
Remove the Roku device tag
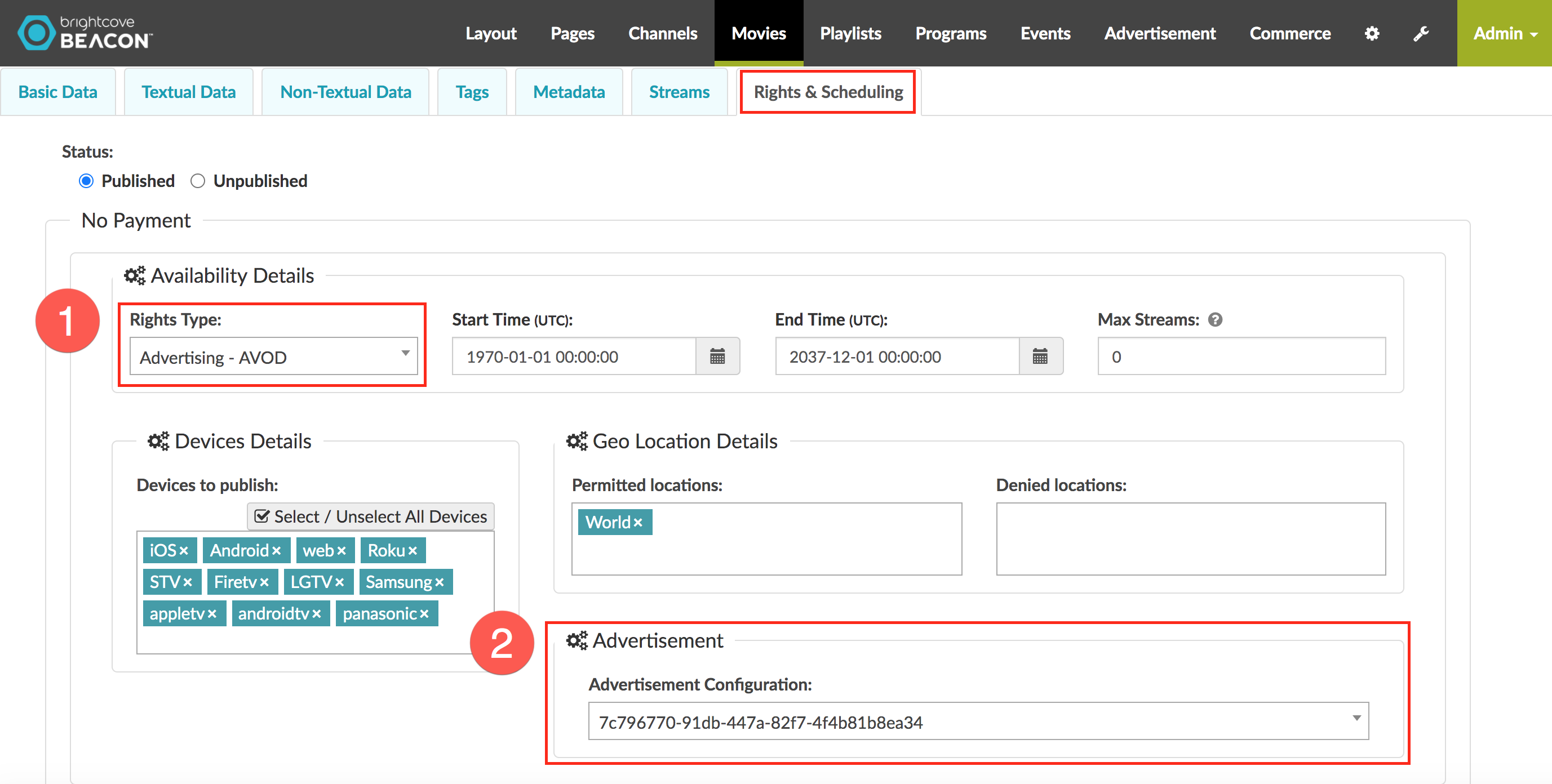[413, 551]
